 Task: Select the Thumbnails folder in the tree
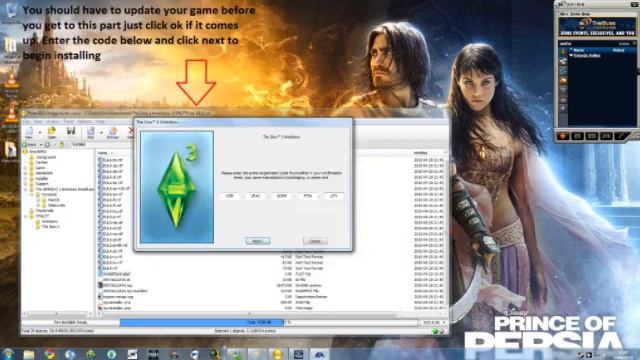tap(42, 211)
